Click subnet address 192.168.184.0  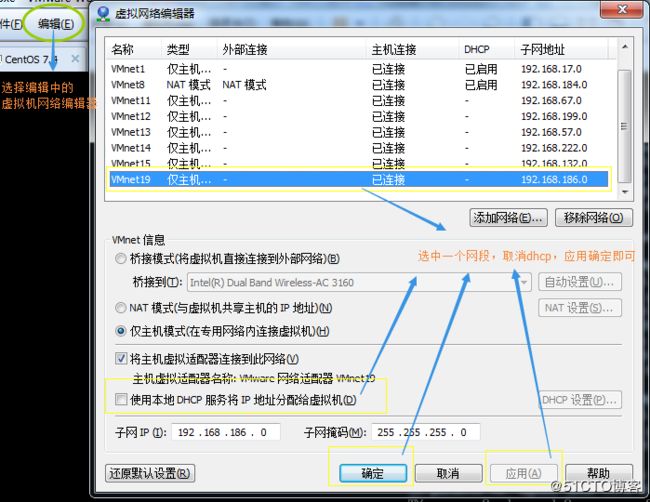[554, 85]
